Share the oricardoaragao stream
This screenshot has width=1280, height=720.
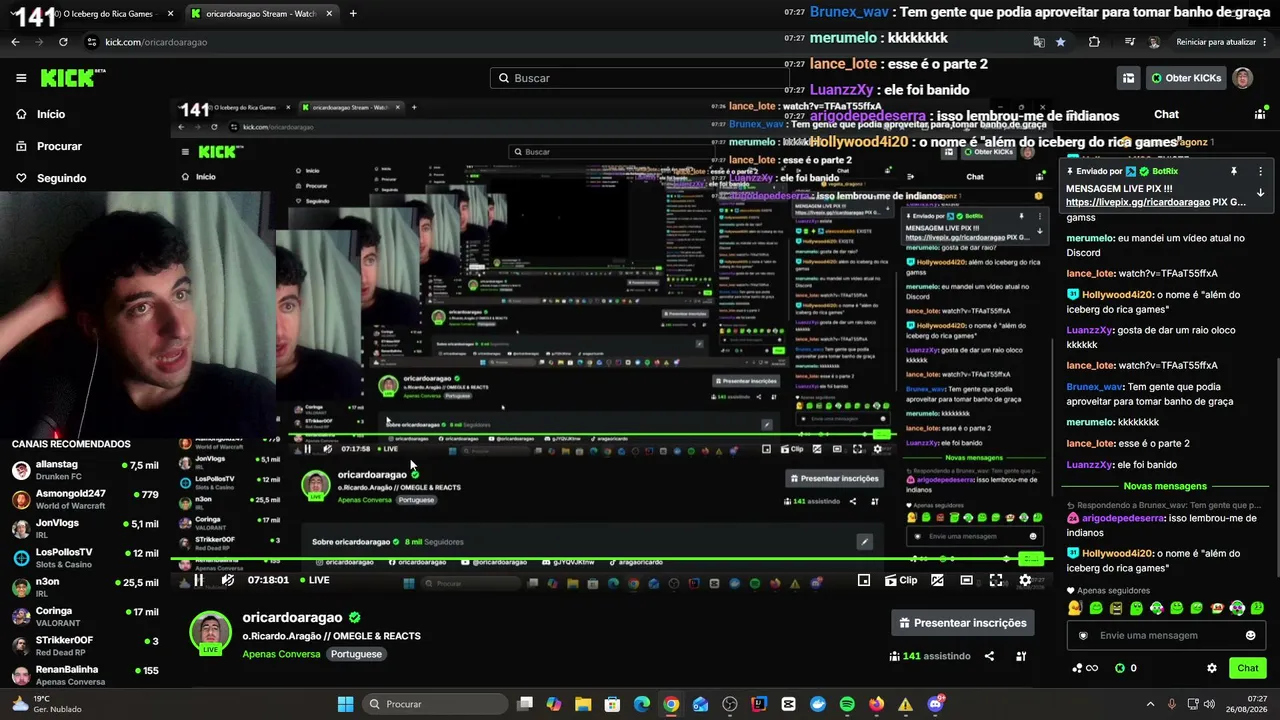pyautogui.click(x=989, y=656)
